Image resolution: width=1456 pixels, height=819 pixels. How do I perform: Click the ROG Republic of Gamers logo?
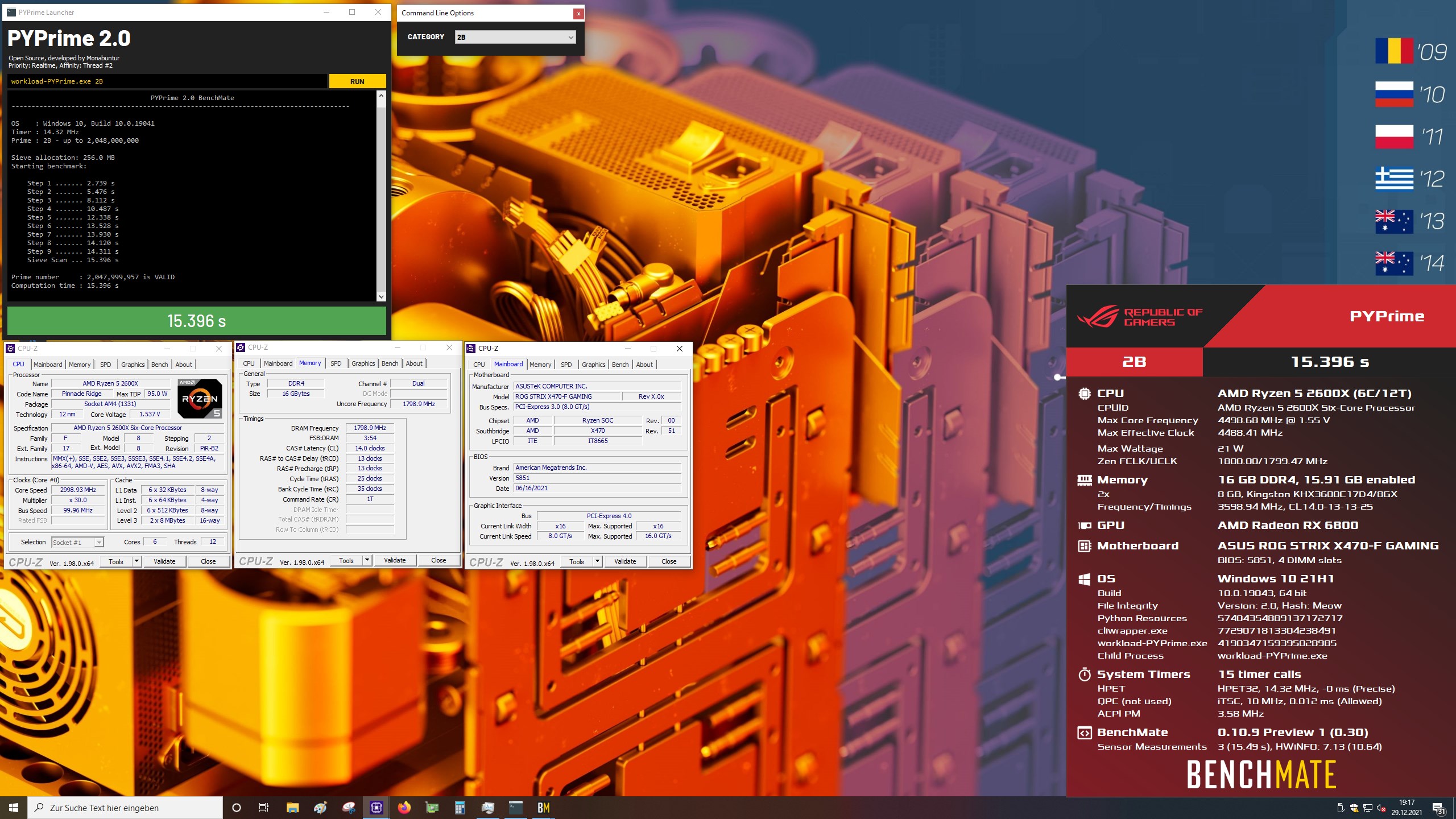tap(1139, 317)
